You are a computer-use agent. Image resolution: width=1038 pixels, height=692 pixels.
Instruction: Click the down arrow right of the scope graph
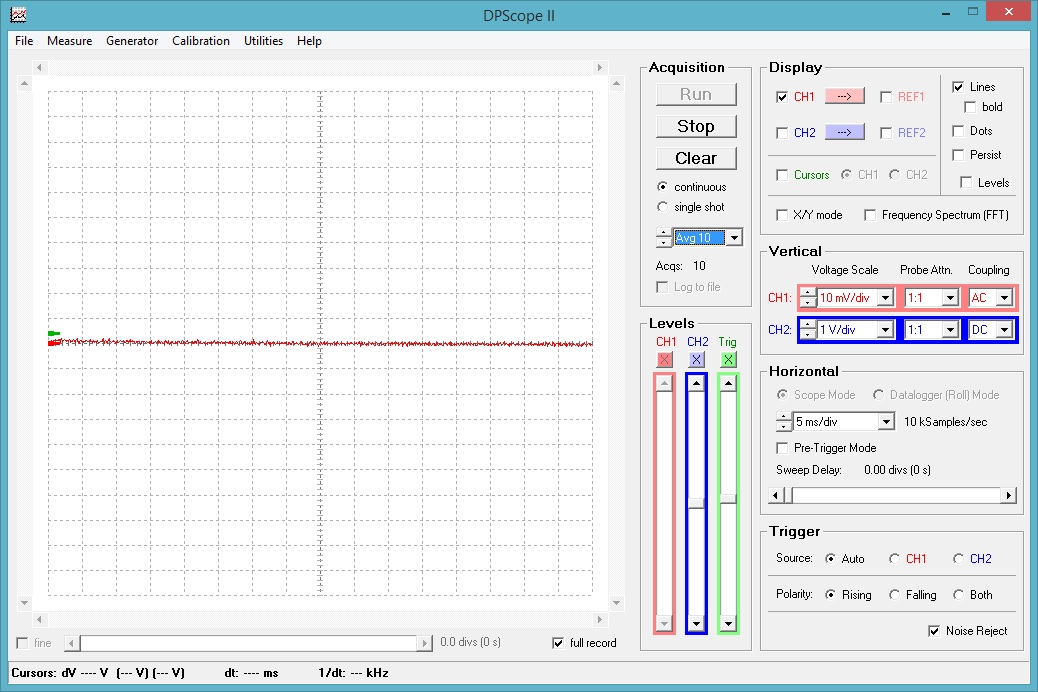pyautogui.click(x=616, y=603)
